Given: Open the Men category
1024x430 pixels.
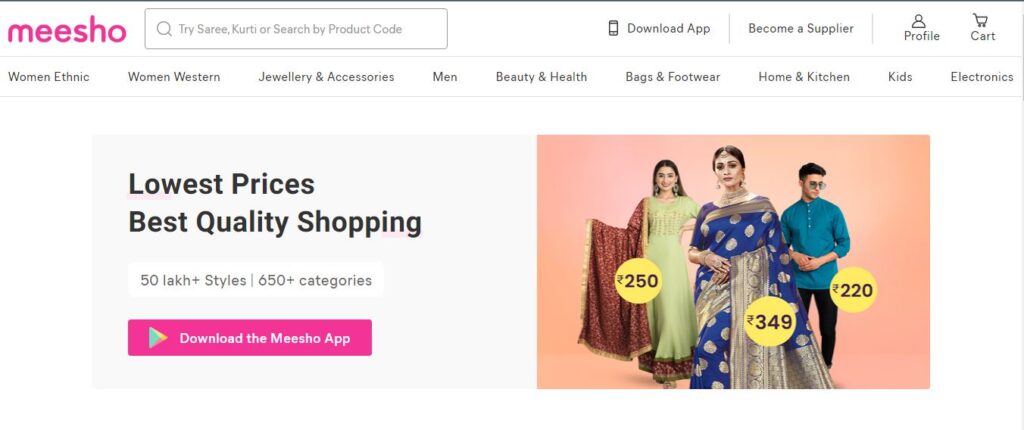Looking at the screenshot, I should (445, 77).
